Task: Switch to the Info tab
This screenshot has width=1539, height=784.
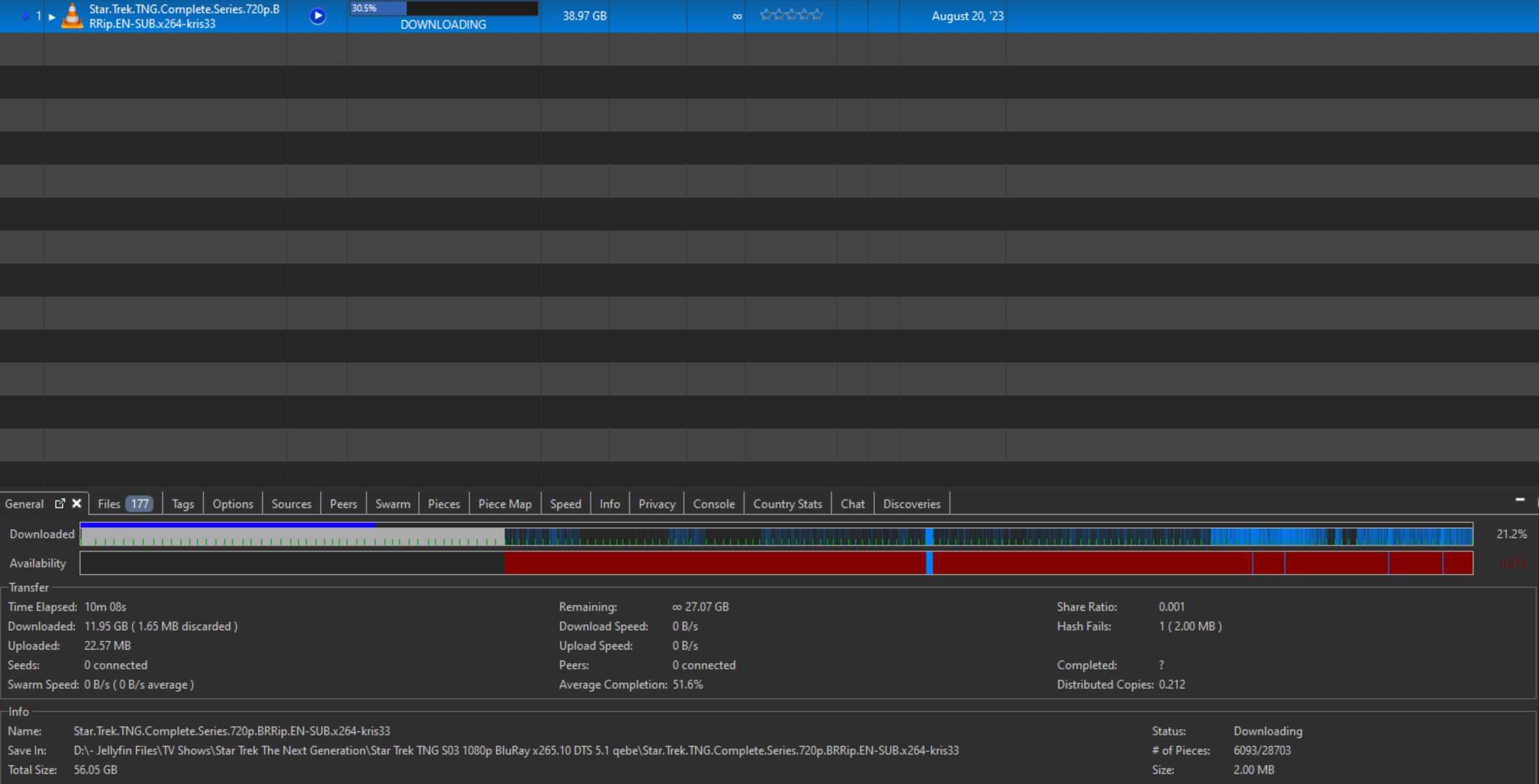Action: click(x=610, y=504)
